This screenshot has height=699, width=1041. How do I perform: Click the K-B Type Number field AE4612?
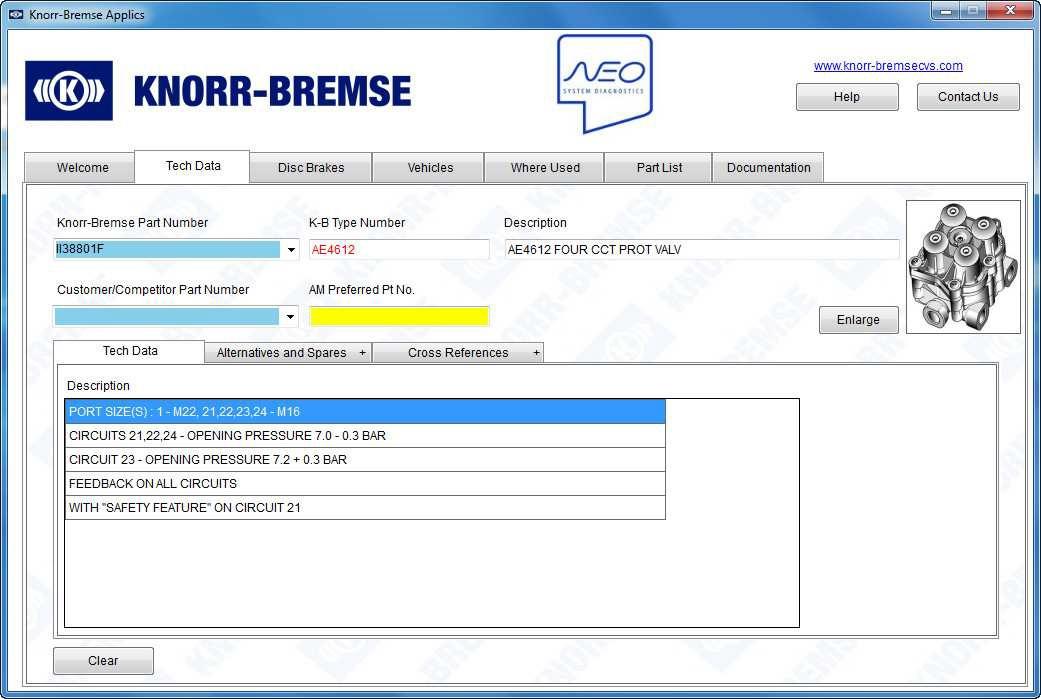click(399, 250)
